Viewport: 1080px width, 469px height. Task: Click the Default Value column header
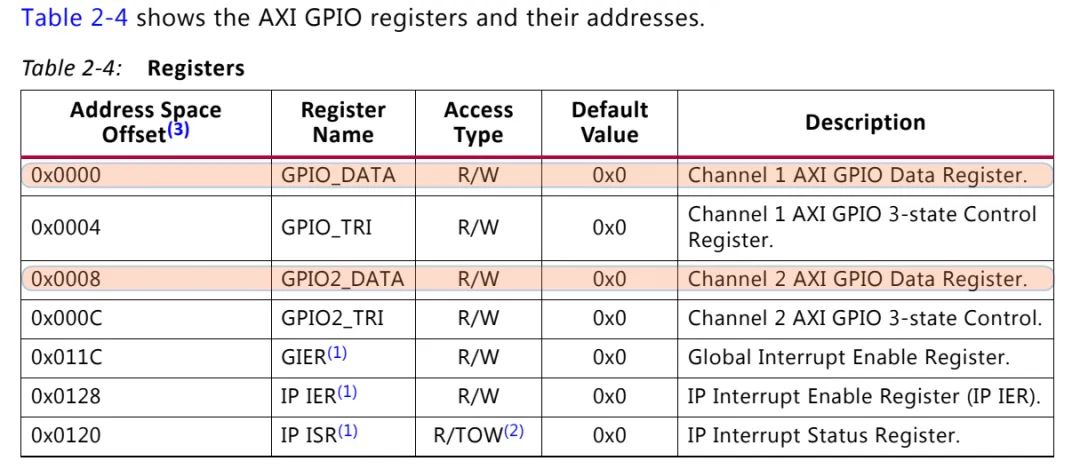coord(610,122)
